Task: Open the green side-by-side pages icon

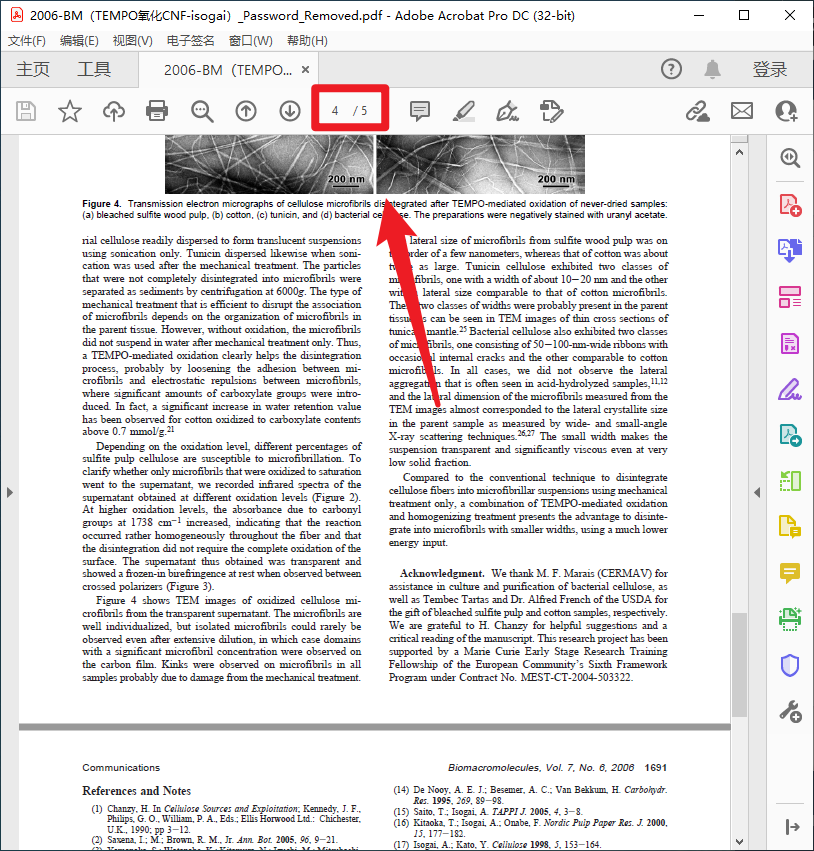Action: (790, 481)
